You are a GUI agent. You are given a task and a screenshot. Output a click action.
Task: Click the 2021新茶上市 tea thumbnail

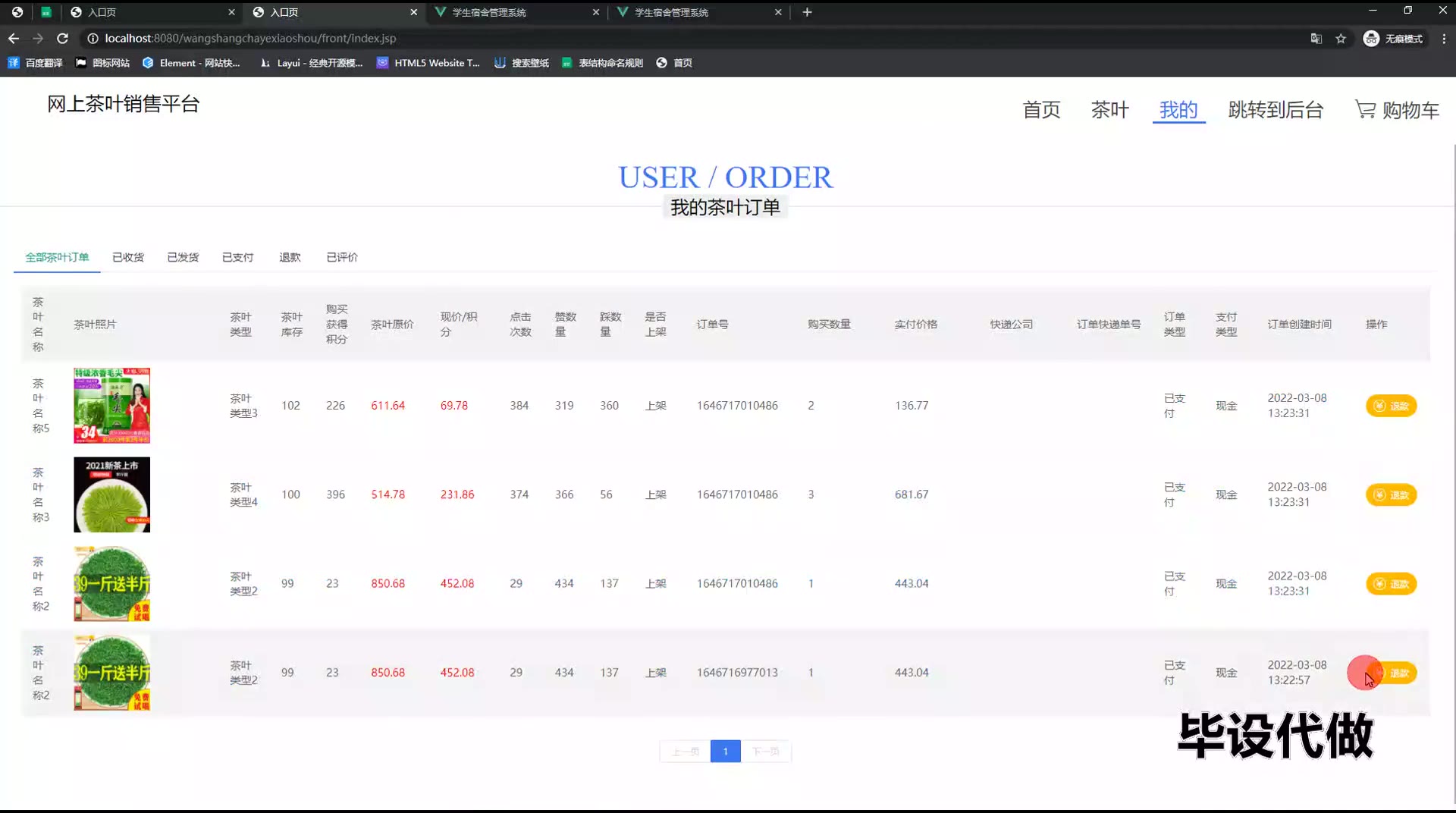[111, 494]
